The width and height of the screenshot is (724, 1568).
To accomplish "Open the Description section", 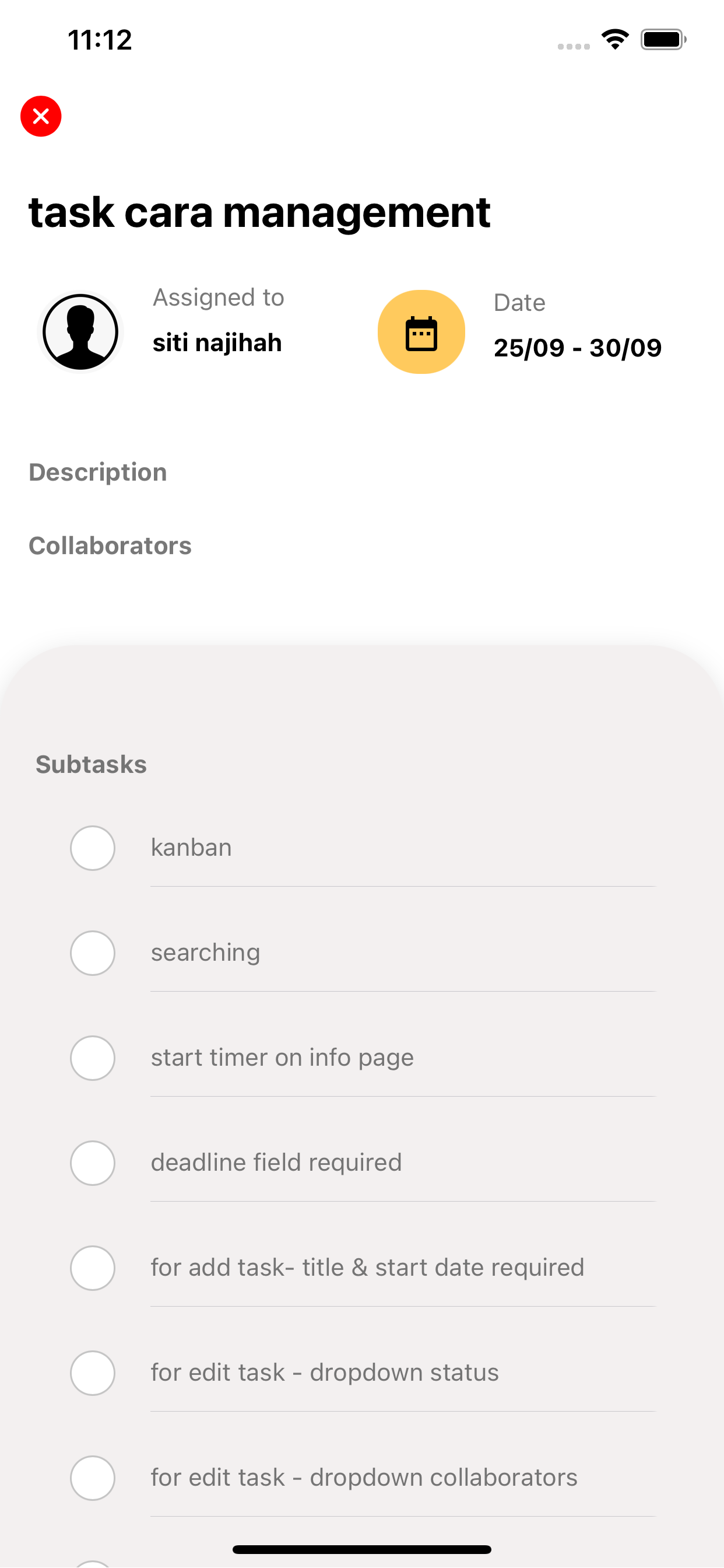I will (98, 473).
